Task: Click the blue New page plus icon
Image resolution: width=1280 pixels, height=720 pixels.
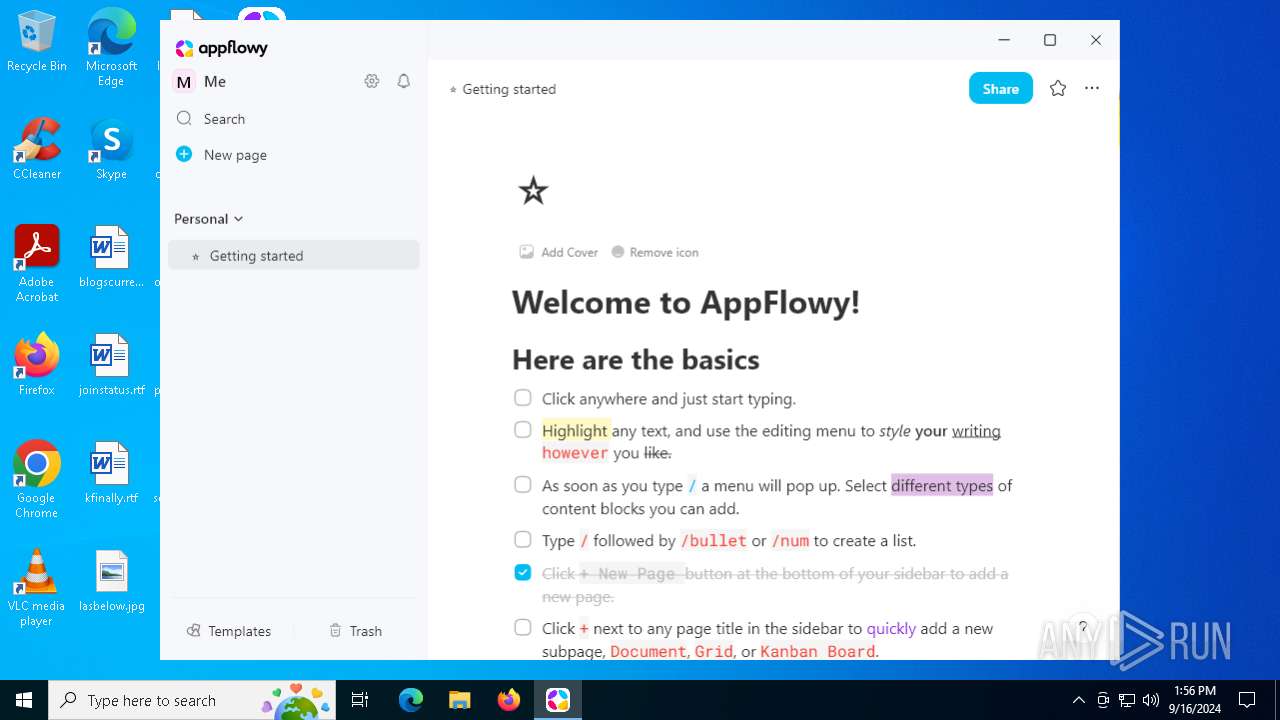Action: [184, 154]
